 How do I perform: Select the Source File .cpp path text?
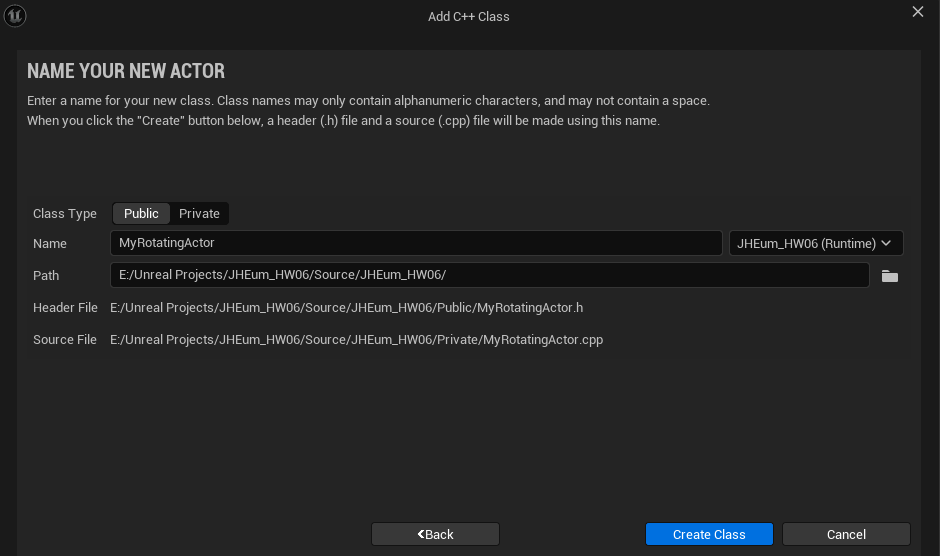tap(357, 339)
